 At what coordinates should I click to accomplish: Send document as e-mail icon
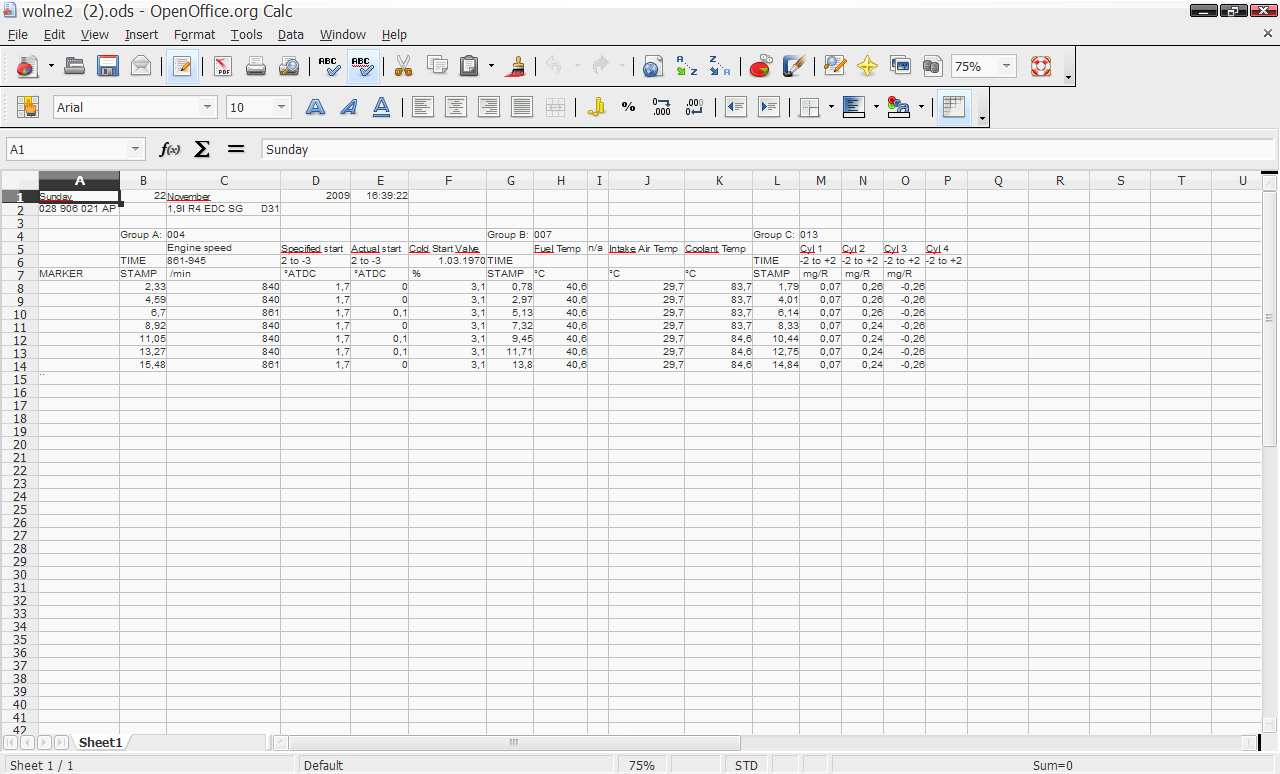[141, 67]
